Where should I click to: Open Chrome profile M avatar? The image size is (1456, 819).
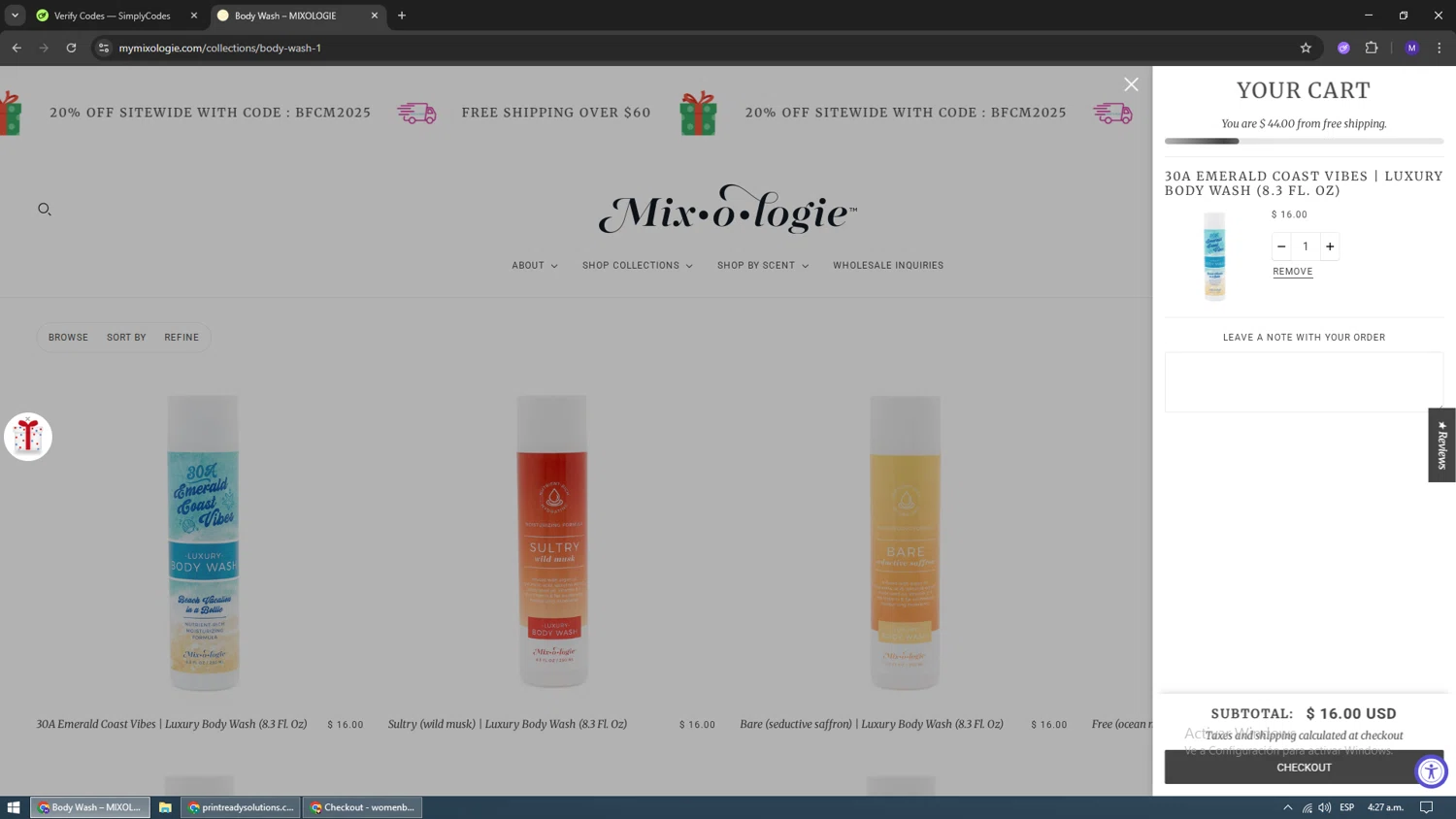coord(1412,48)
